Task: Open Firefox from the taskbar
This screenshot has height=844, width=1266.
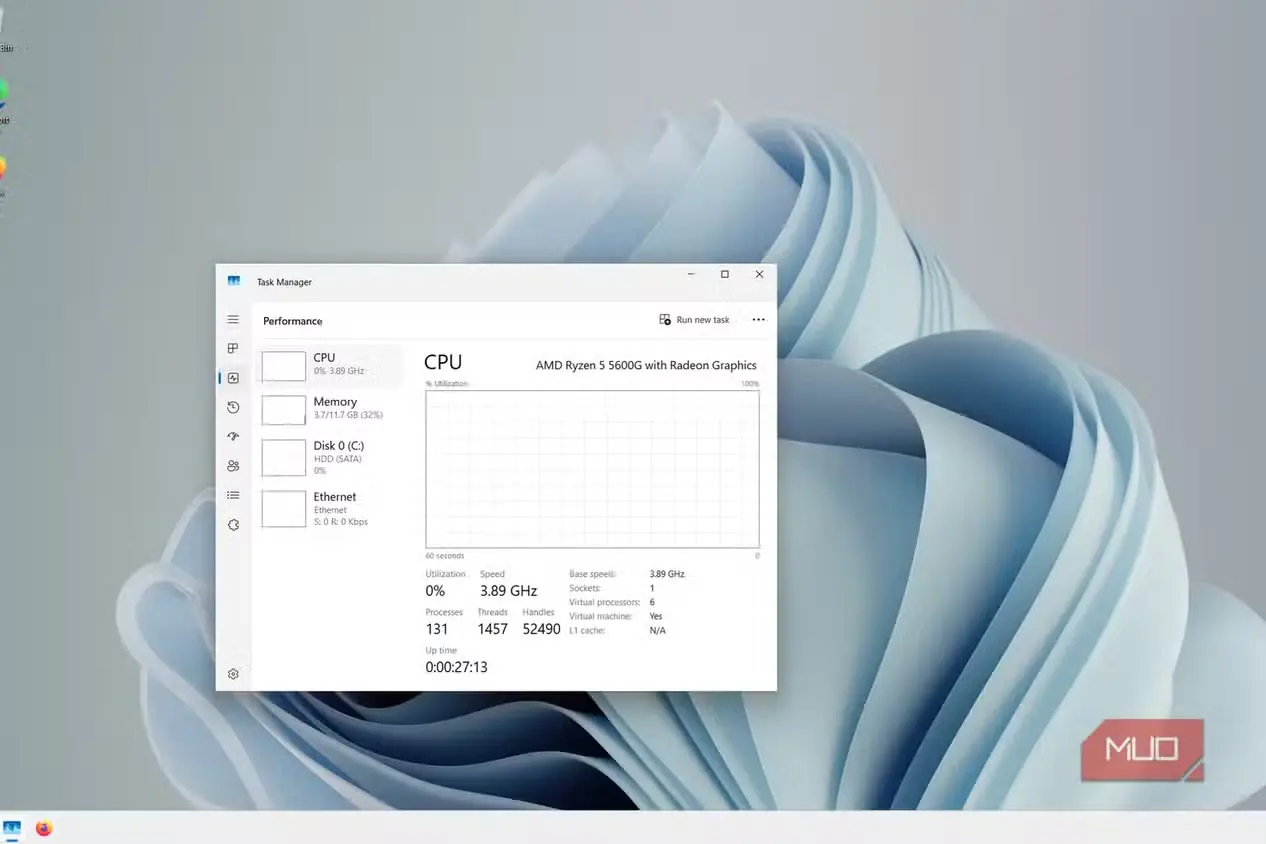Action: coord(44,828)
